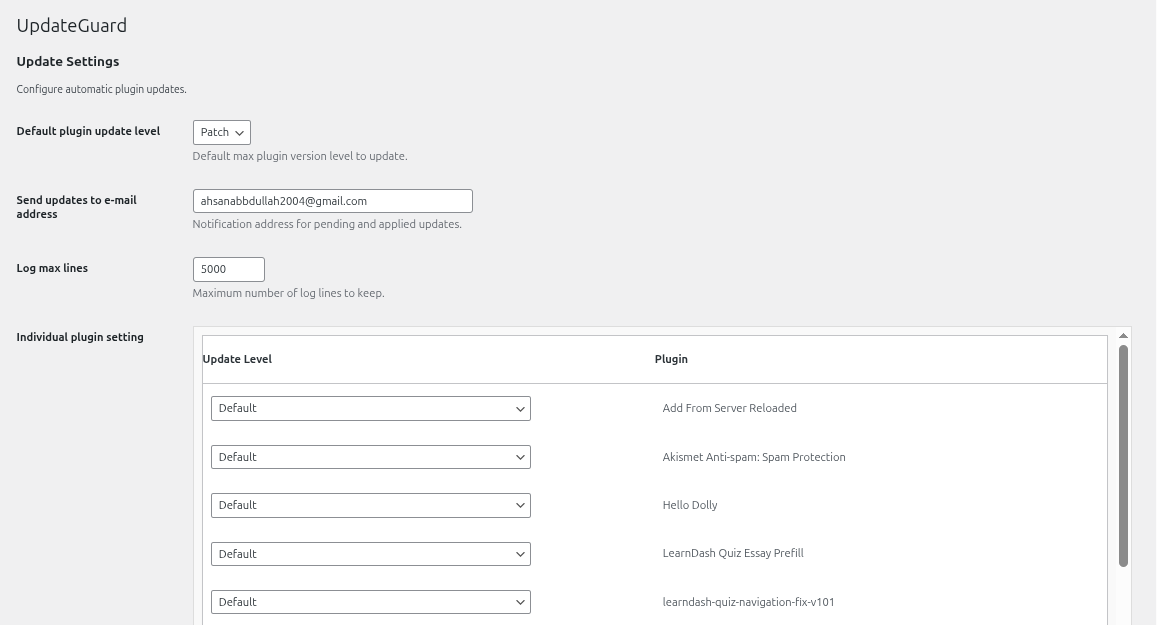Open the Default plugin update level dropdown
1157x625 pixels.
click(221, 132)
